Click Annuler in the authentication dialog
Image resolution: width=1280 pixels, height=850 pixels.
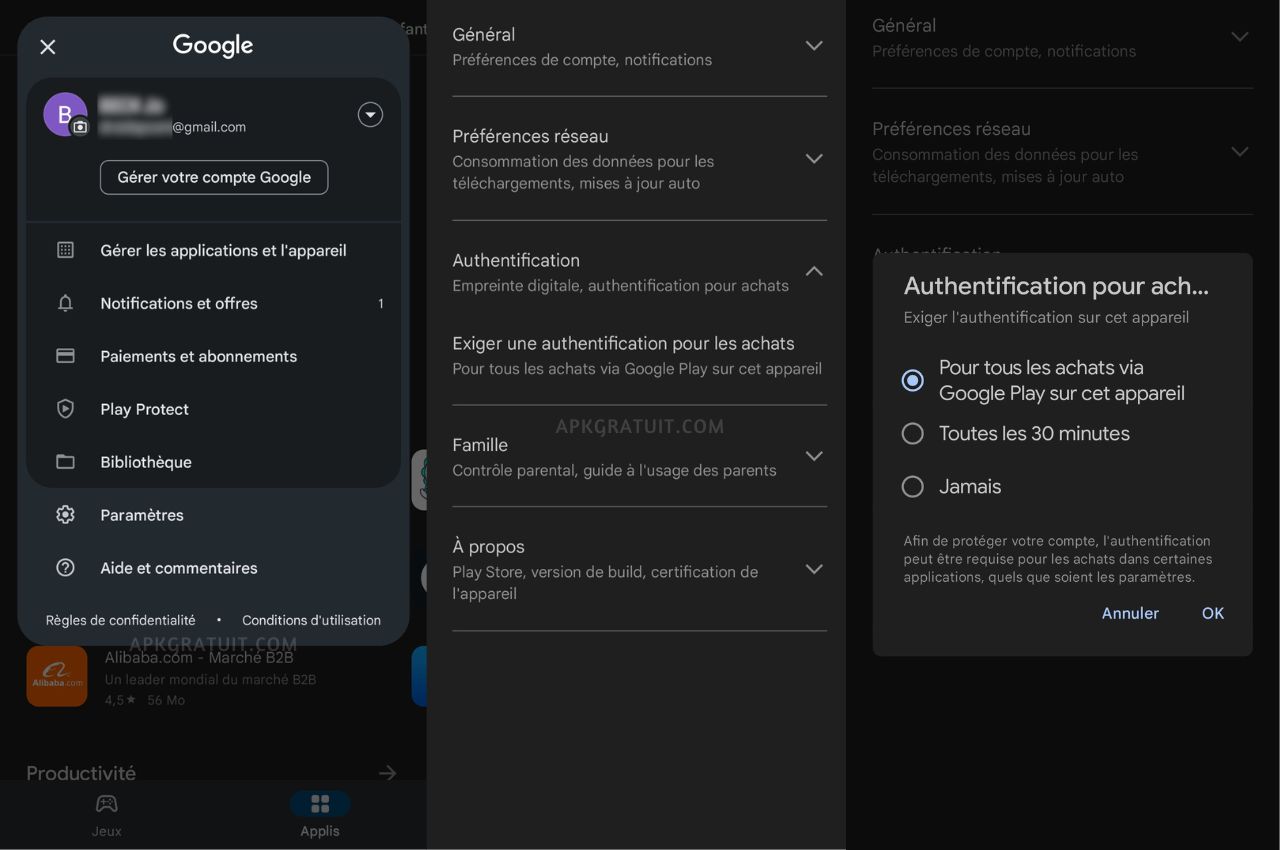[x=1130, y=613]
